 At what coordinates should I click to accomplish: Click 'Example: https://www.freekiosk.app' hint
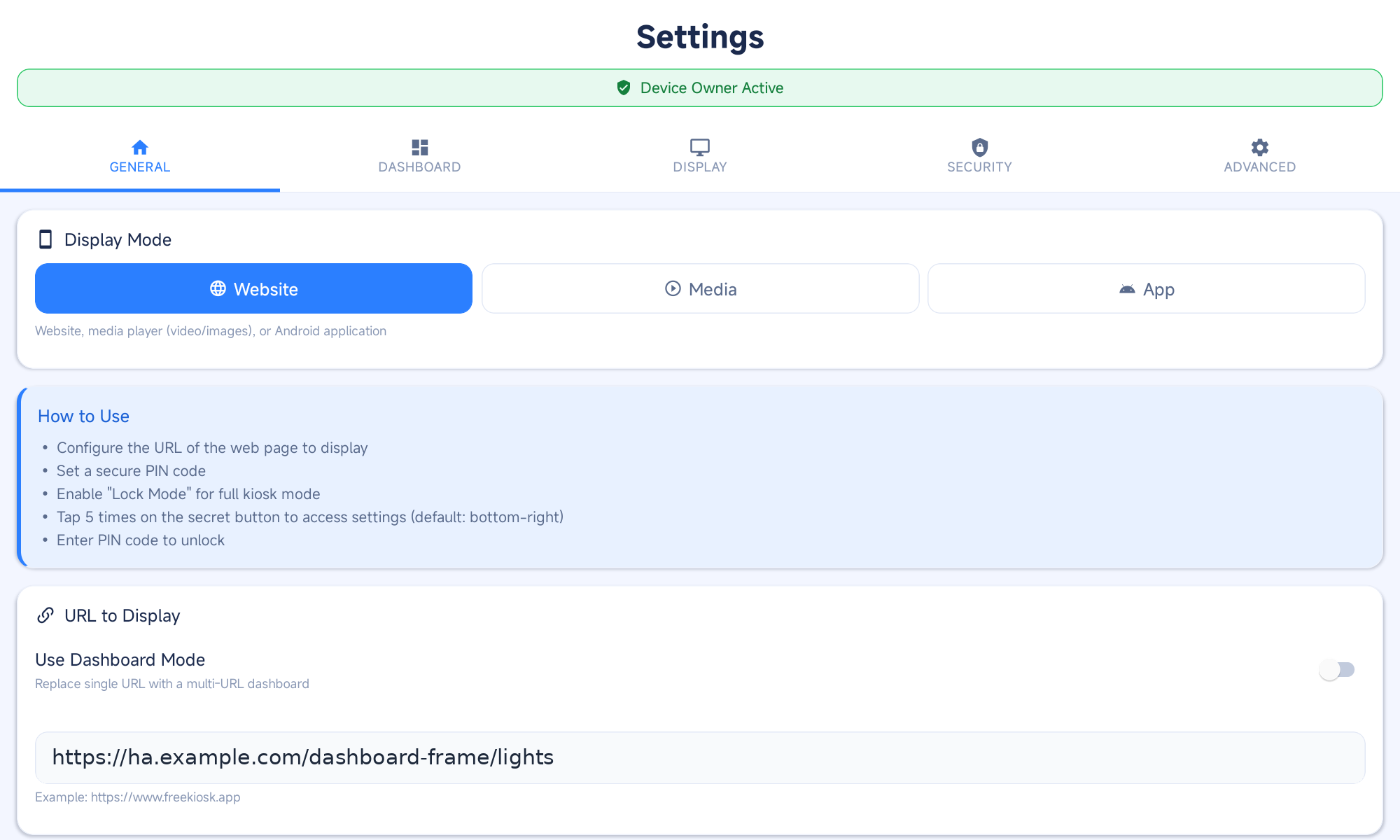[x=138, y=797]
